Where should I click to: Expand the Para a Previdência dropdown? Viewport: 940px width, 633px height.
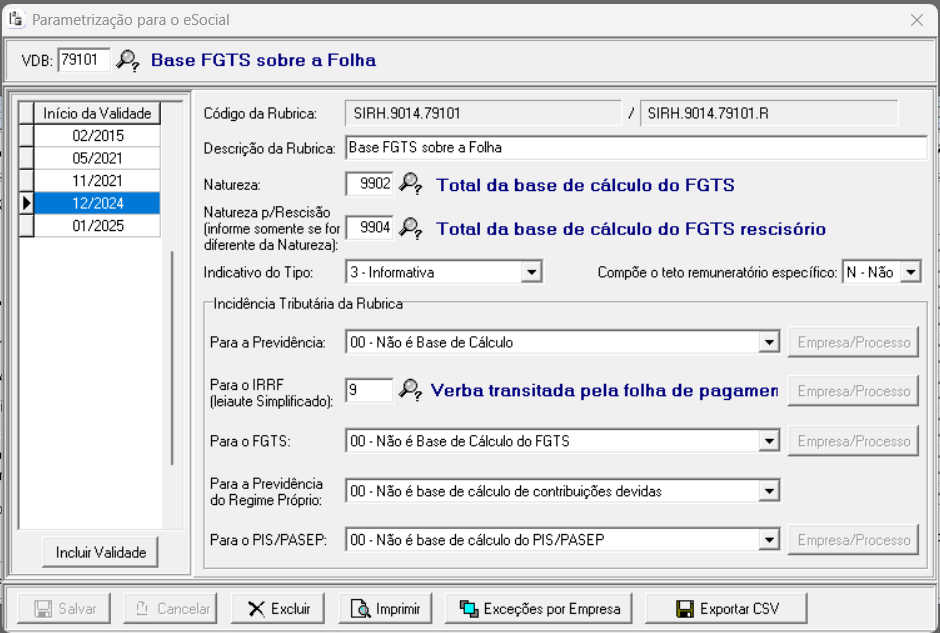pos(769,343)
